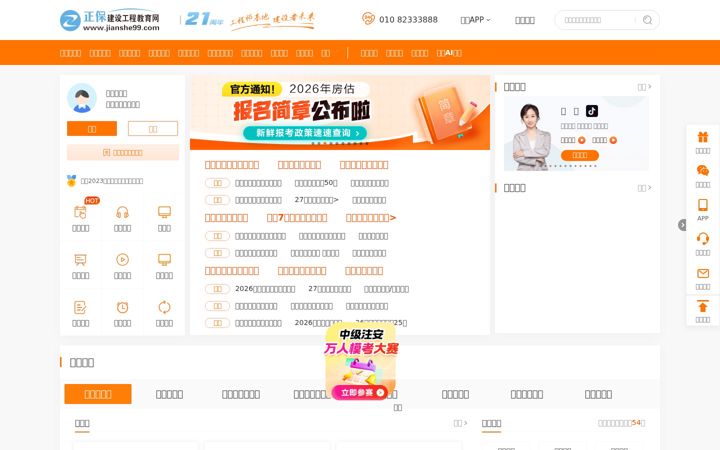The width and height of the screenshot is (720, 450).
Task: Click the left orange play icon in teacher card
Action: 581,140
